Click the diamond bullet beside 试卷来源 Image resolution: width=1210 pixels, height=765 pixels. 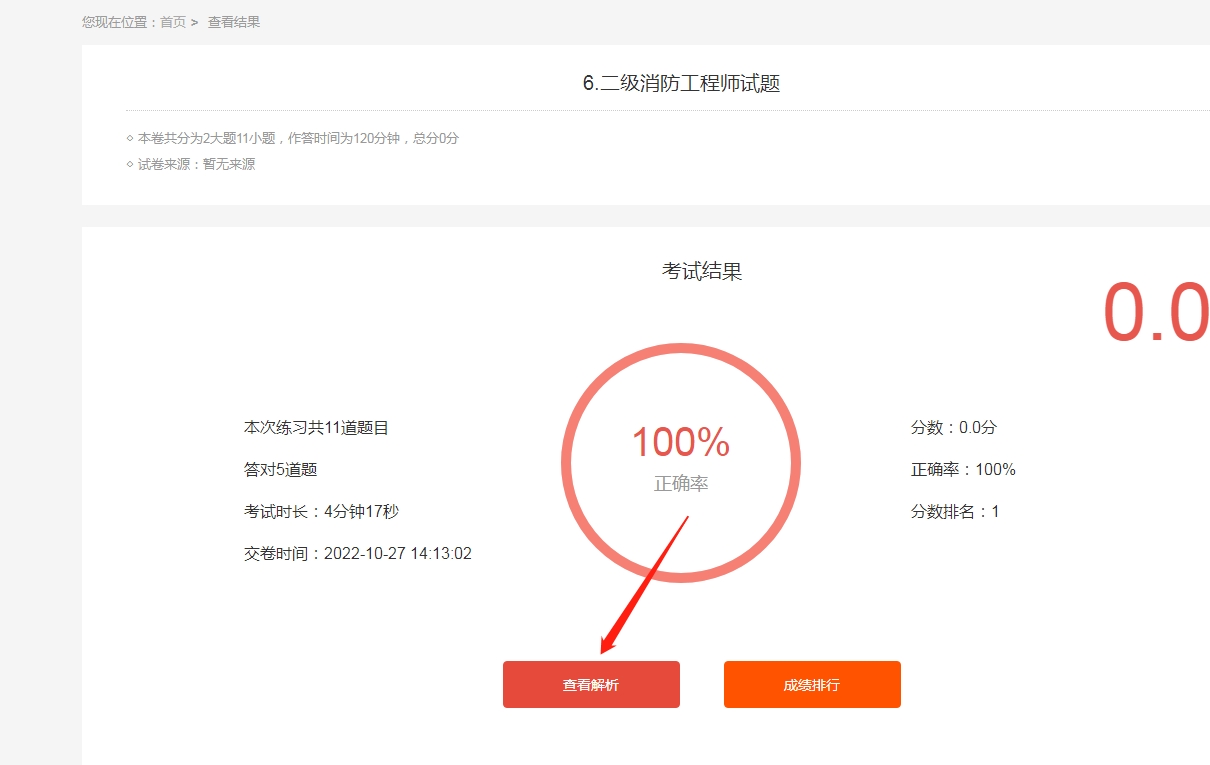point(130,164)
